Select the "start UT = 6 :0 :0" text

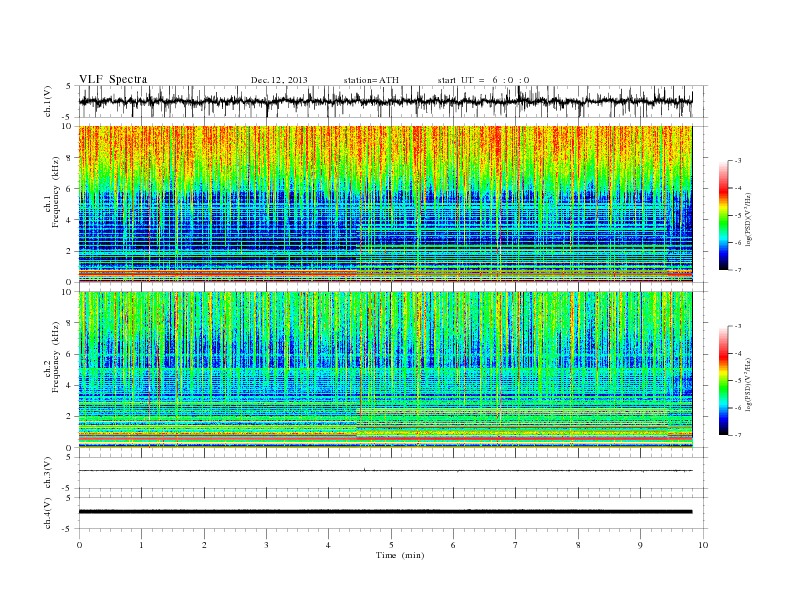483,80
